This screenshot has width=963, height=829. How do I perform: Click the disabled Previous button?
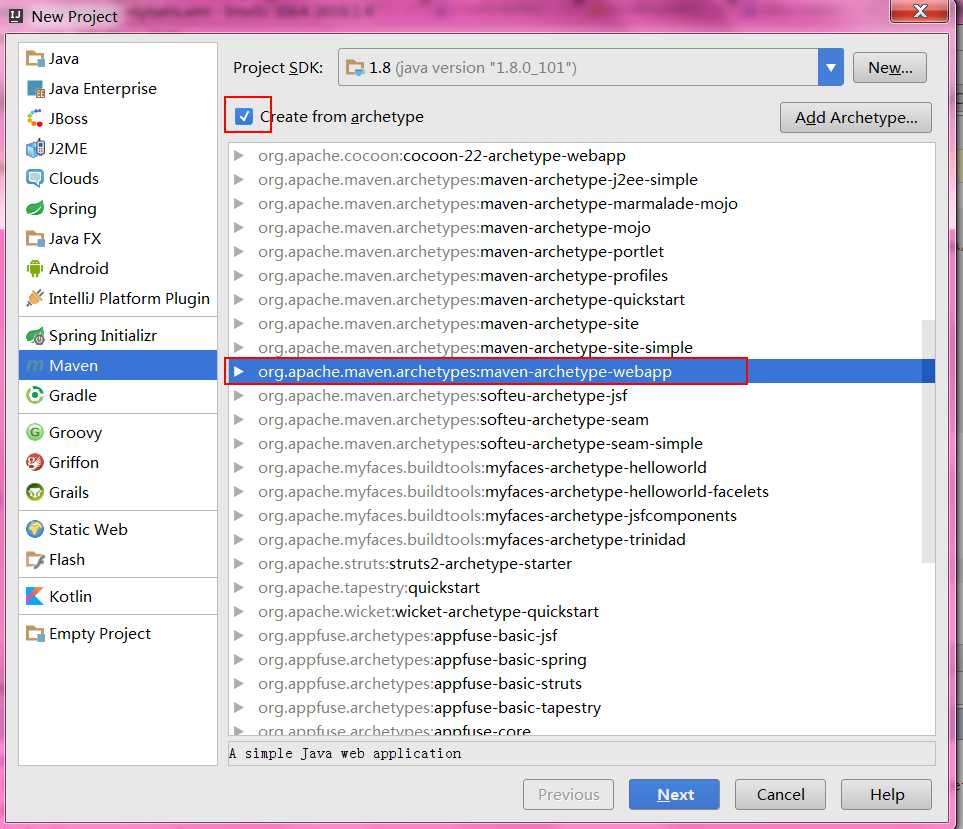[x=568, y=795]
